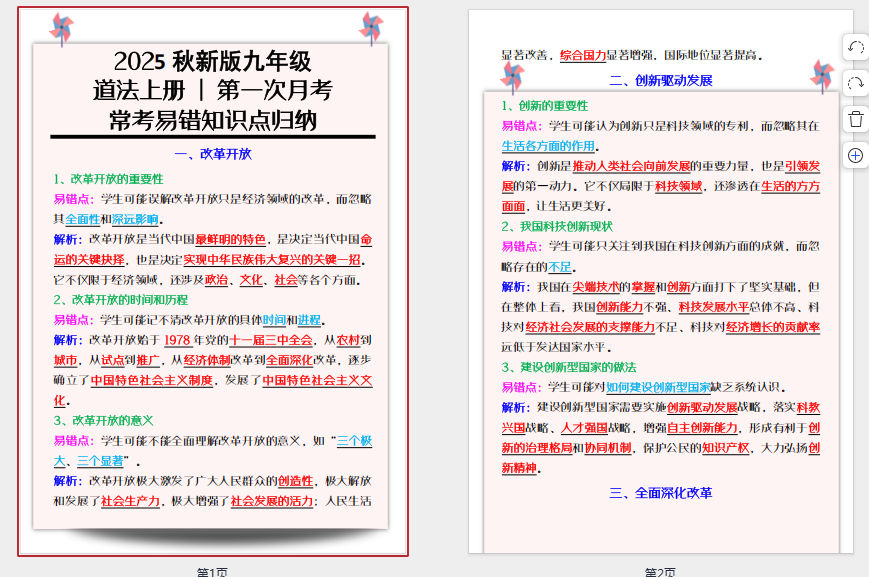Click the 一、改革开放 section heading
869x577 pixels.
coord(212,154)
